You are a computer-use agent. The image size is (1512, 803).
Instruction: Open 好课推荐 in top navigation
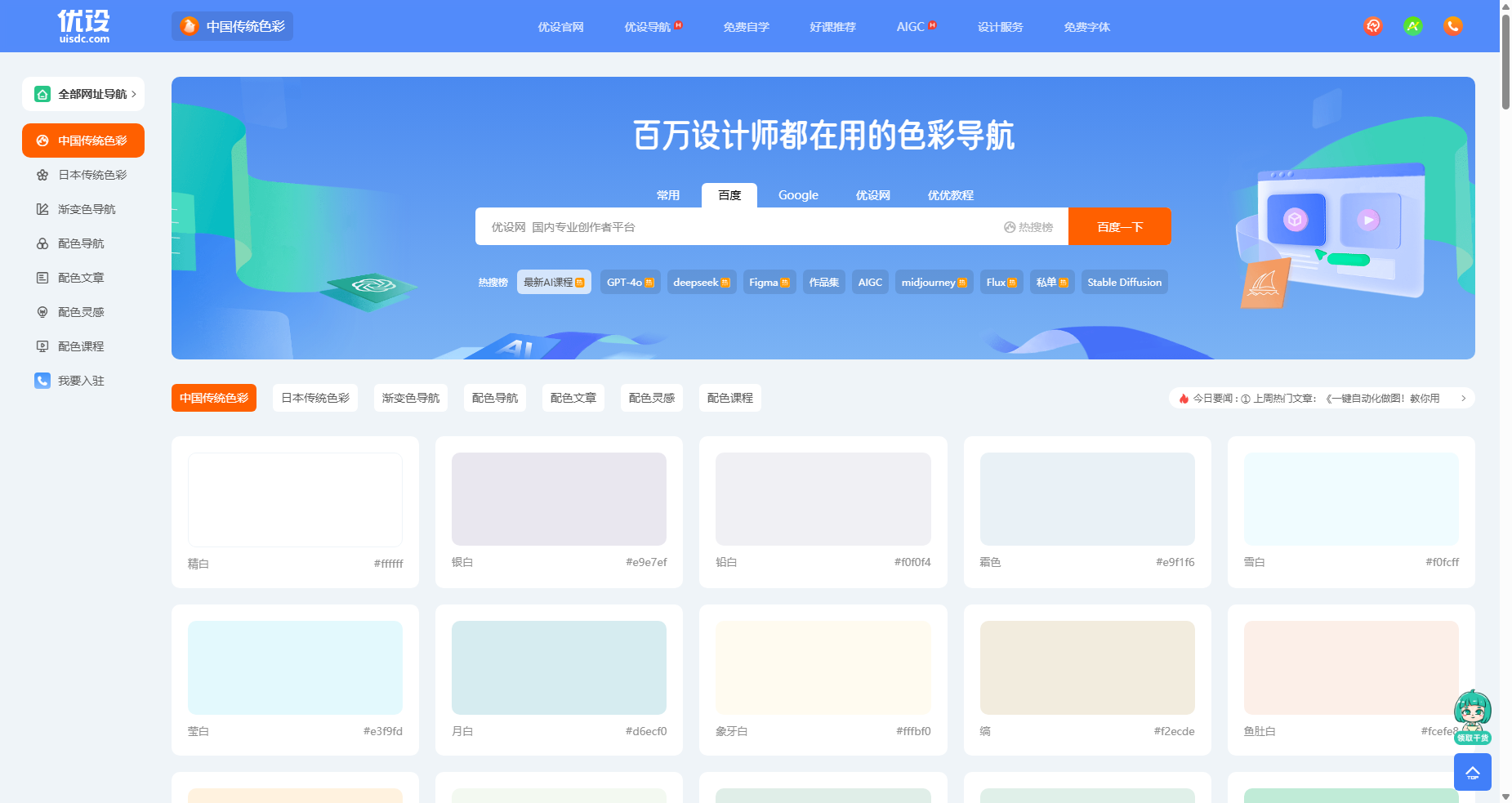(x=833, y=27)
